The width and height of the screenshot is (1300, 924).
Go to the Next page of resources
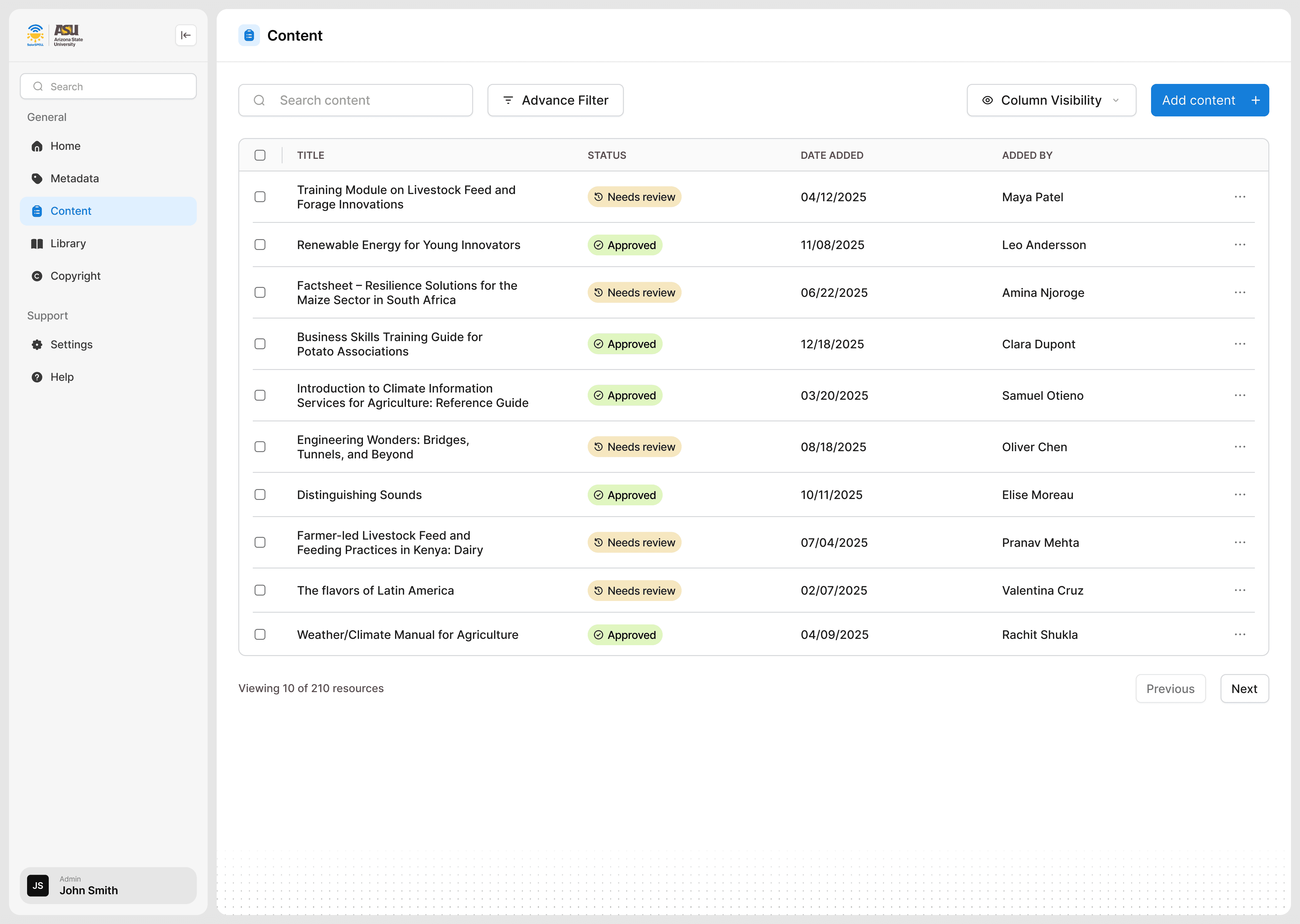click(x=1244, y=688)
